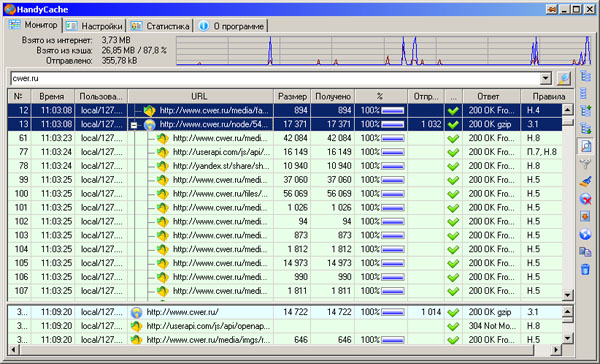
Task: Click the funnel filter icon
Action: 585,164
